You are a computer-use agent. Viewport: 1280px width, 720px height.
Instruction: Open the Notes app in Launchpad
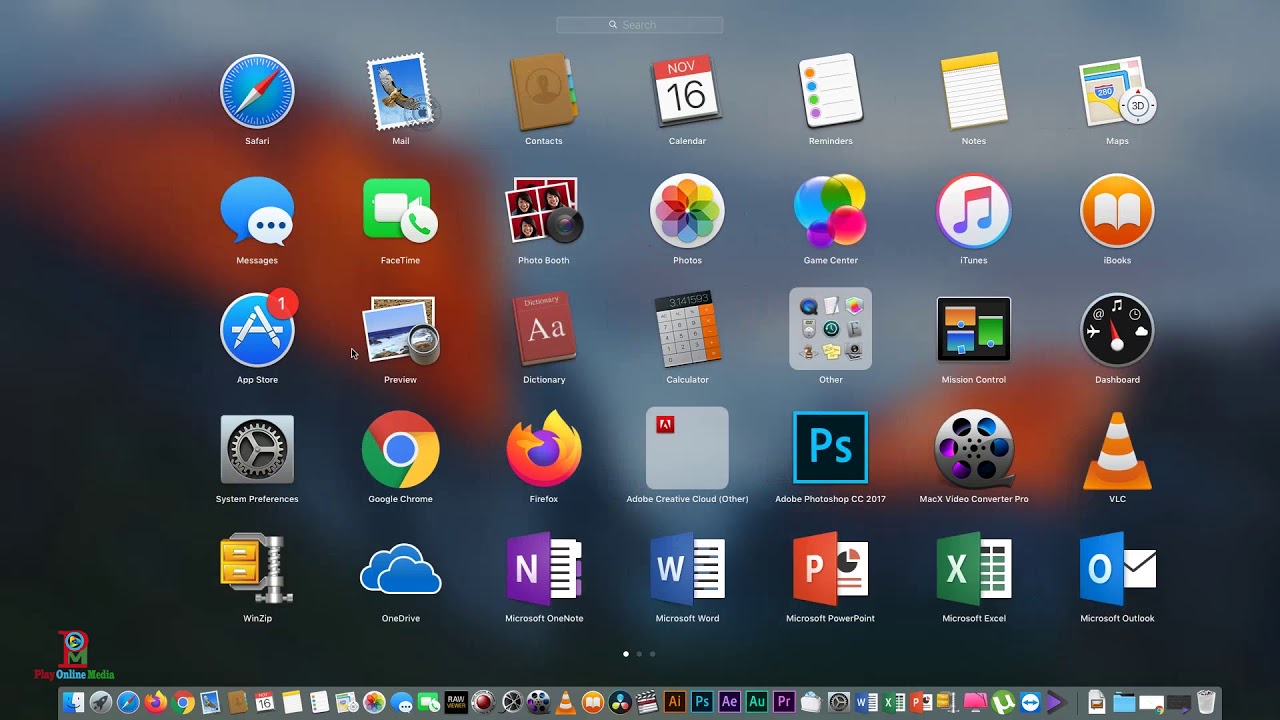click(974, 92)
